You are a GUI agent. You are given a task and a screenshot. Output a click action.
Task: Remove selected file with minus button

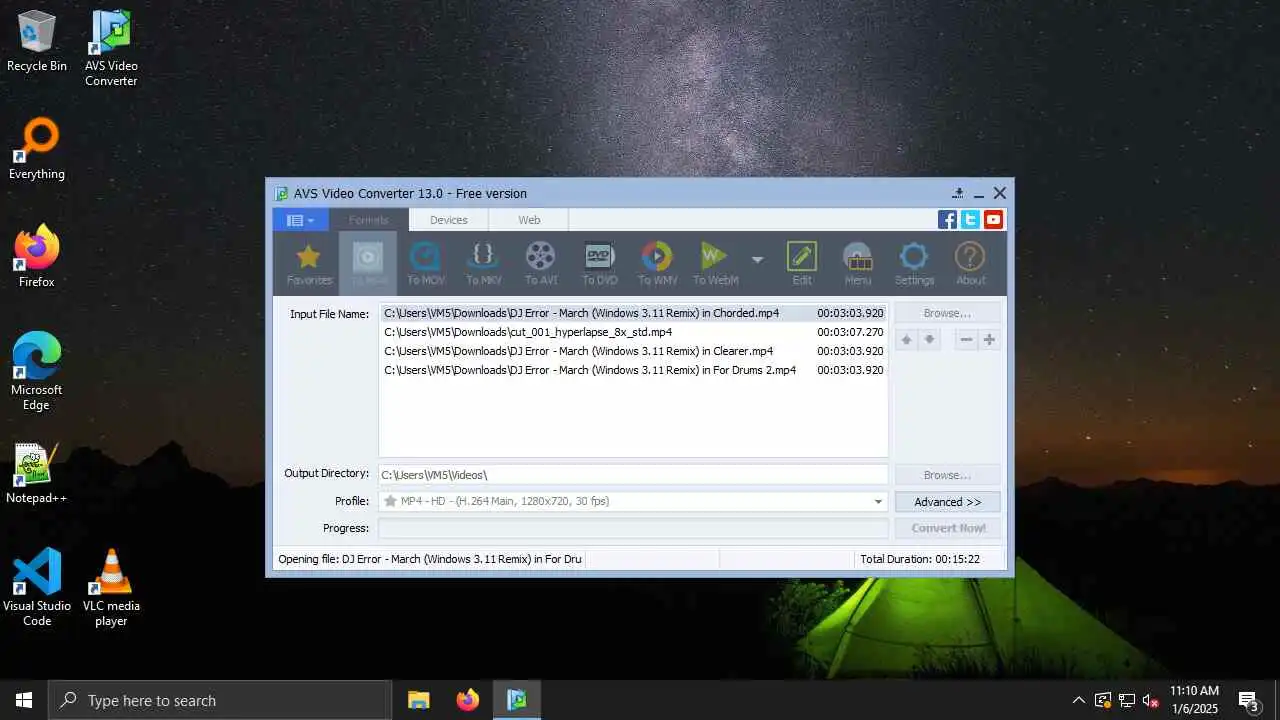coord(966,340)
